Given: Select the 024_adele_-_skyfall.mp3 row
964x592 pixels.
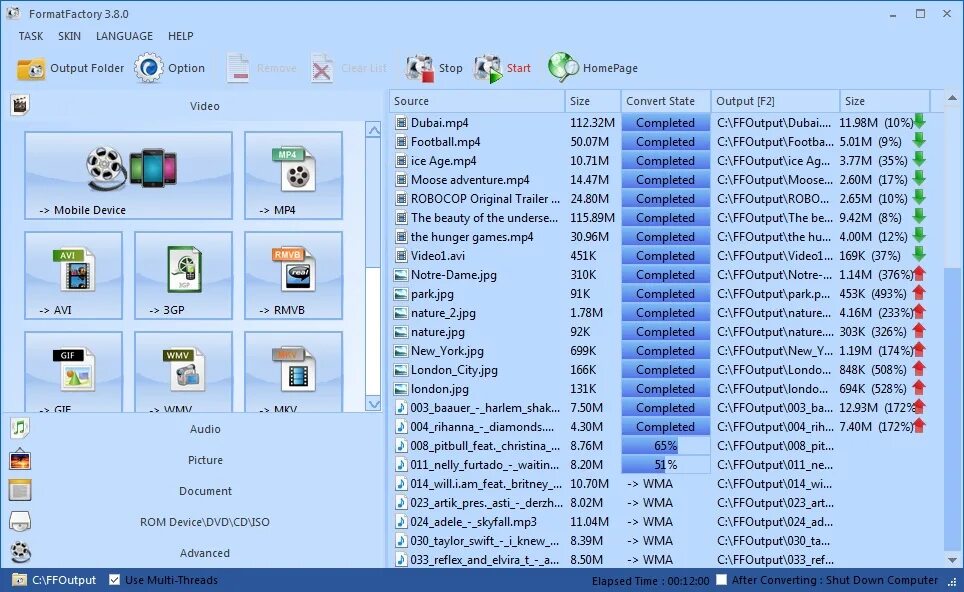Looking at the screenshot, I should point(666,522).
